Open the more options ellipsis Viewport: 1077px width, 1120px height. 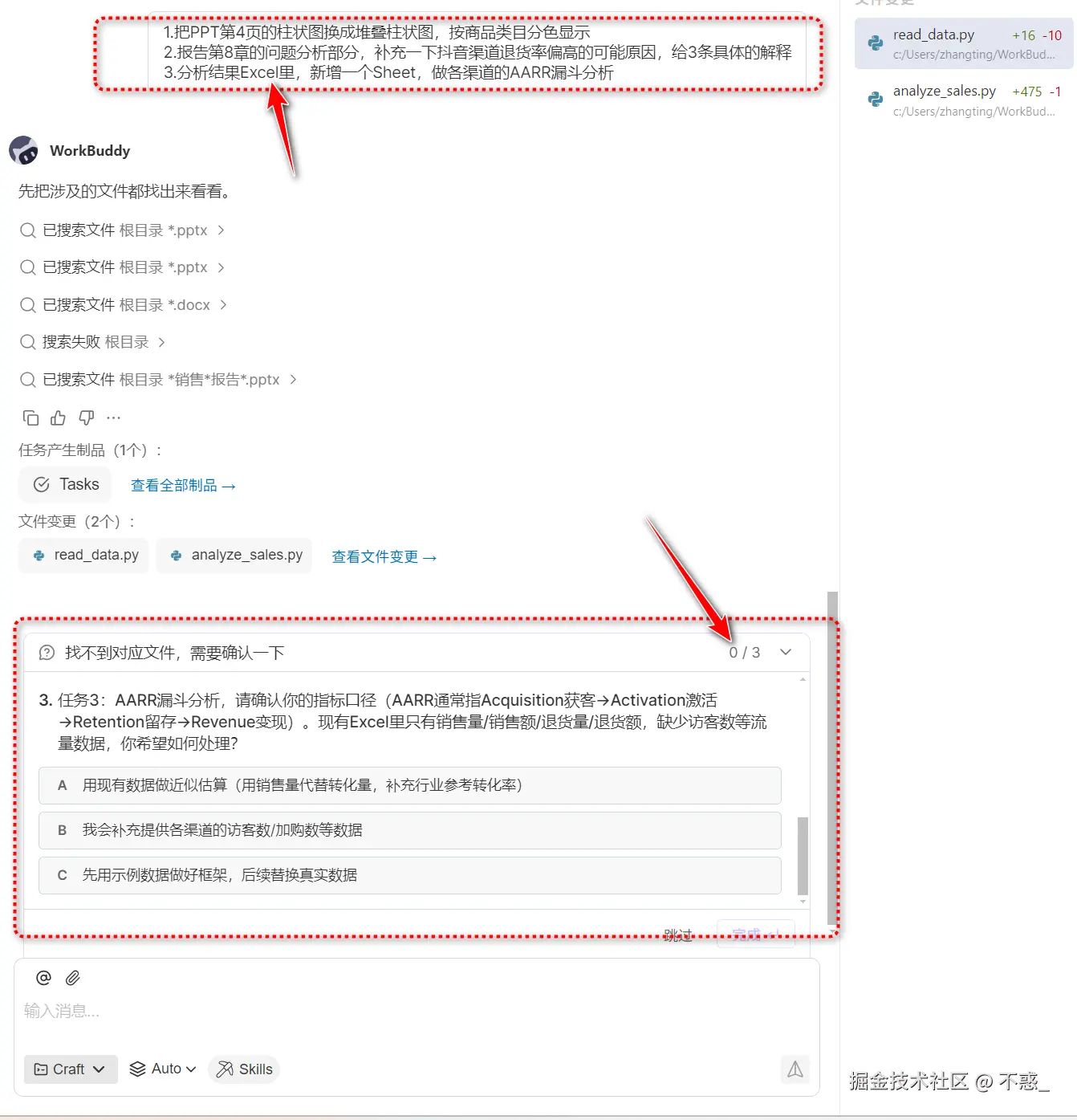[x=114, y=417]
